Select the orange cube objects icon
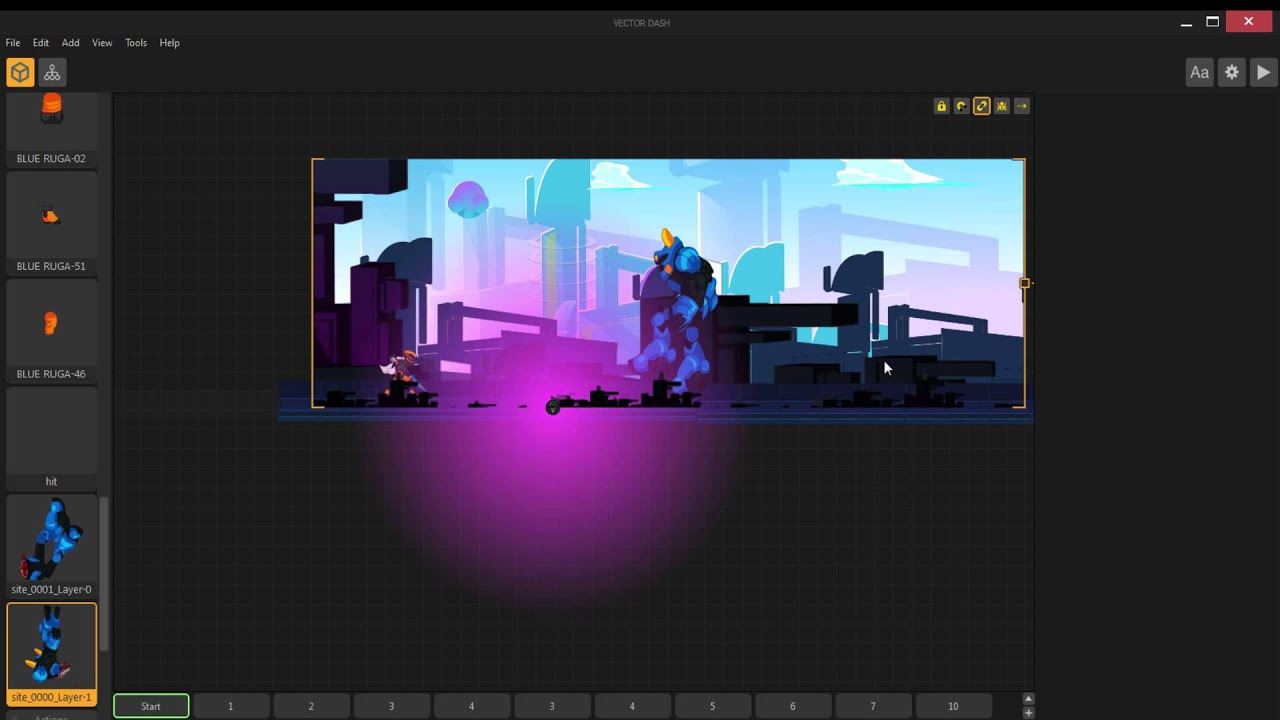Viewport: 1280px width, 720px height. click(x=20, y=72)
